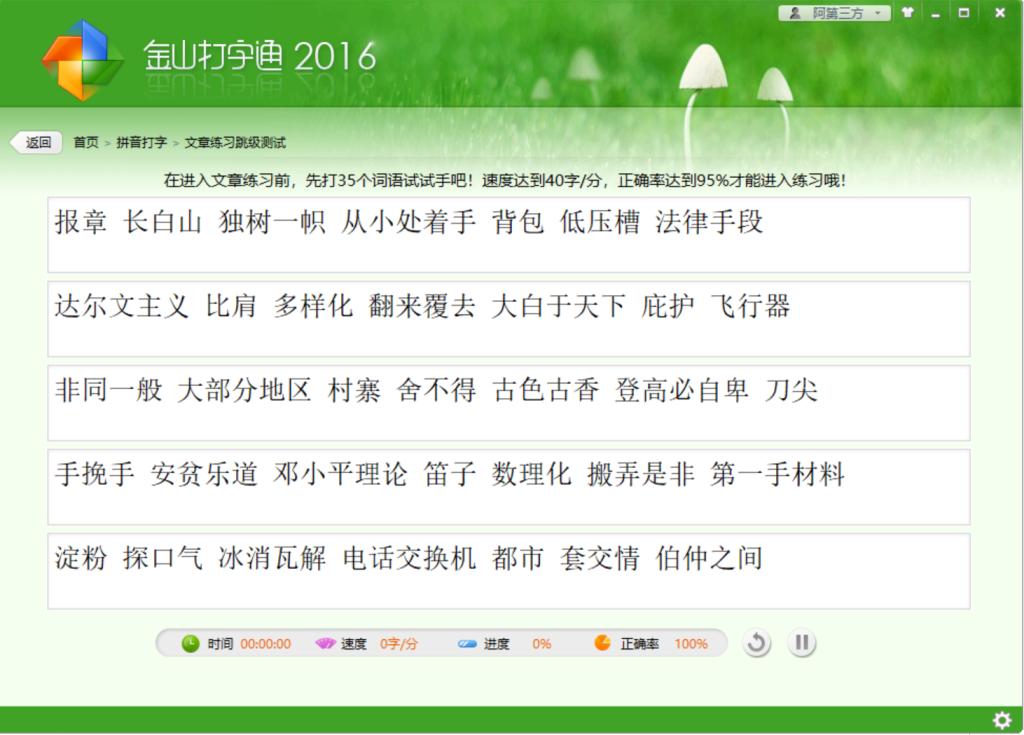Screen dimensions: 1024x735
Task: Open 拼音打字 breadcrumb link
Action: 141,142
